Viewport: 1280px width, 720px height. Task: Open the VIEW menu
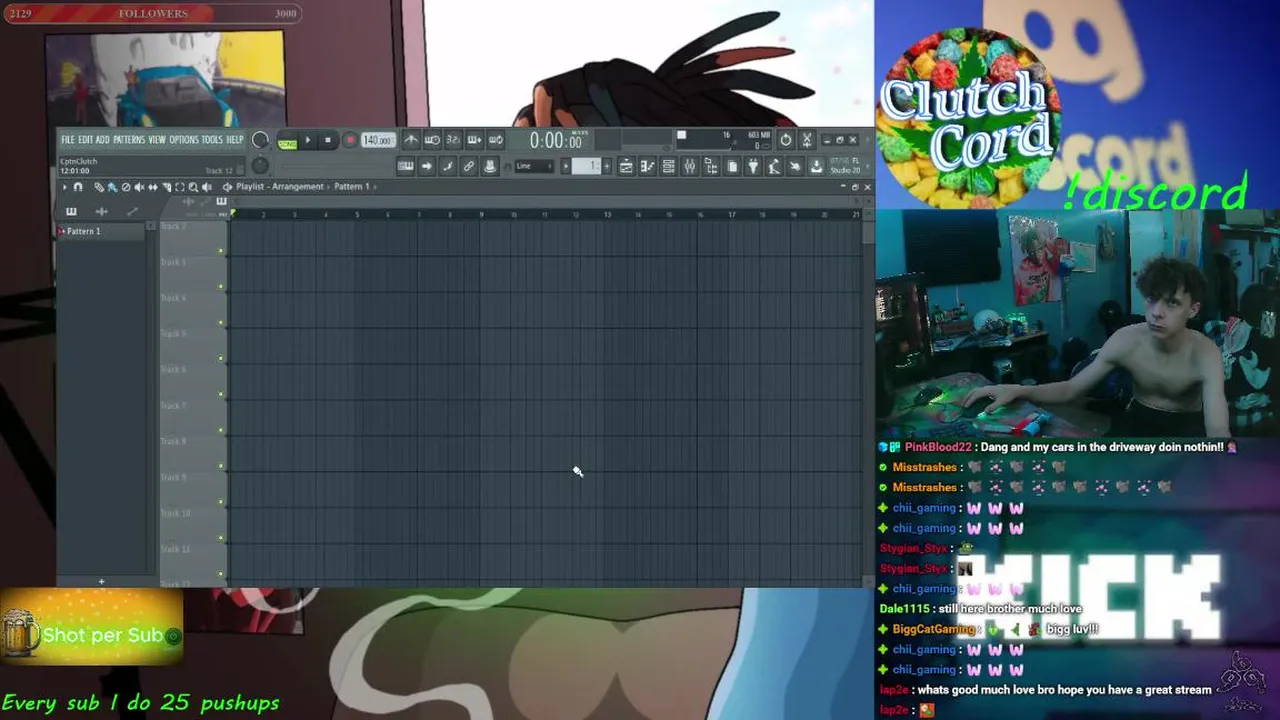(157, 140)
